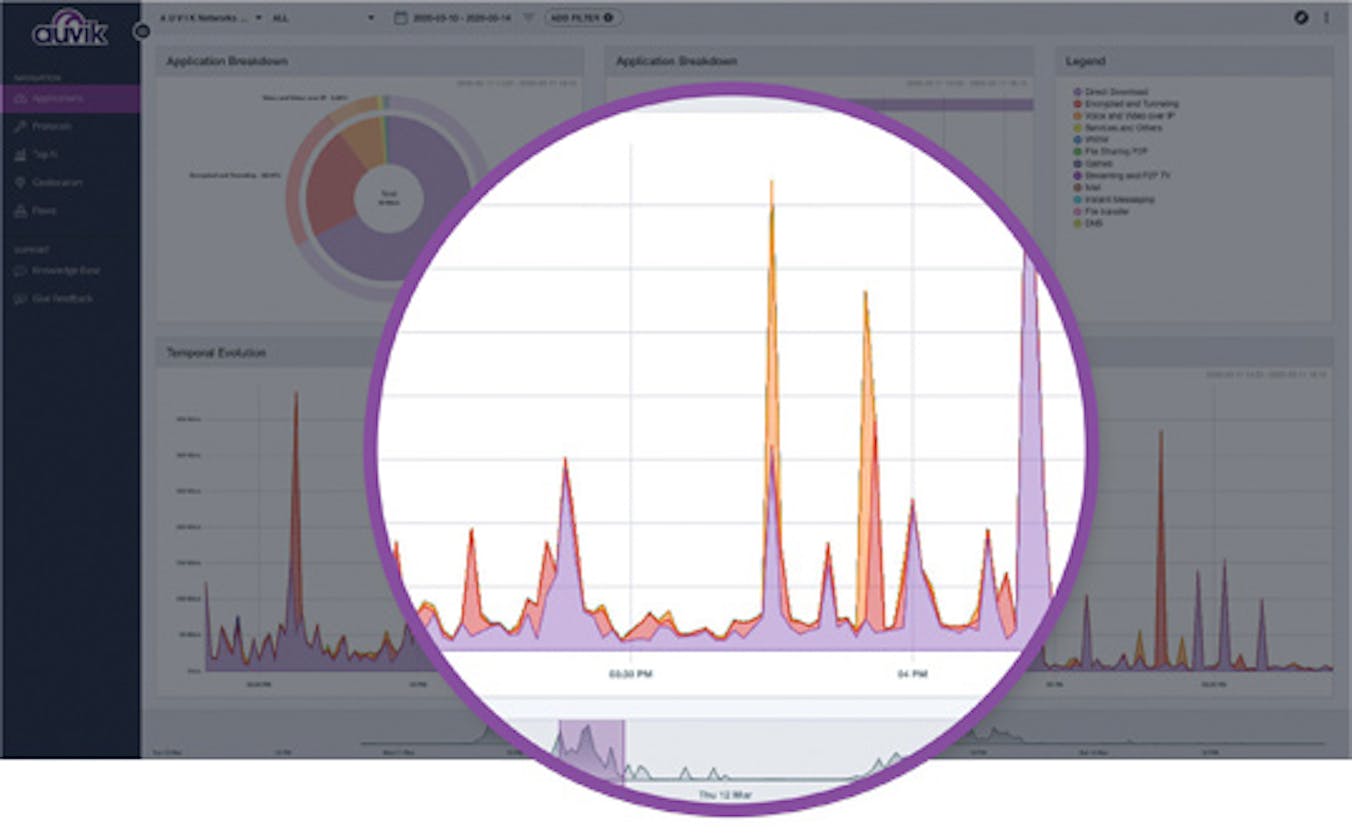Collapse the sidebar with the round toggle
This screenshot has width=1352, height=840.
142,31
